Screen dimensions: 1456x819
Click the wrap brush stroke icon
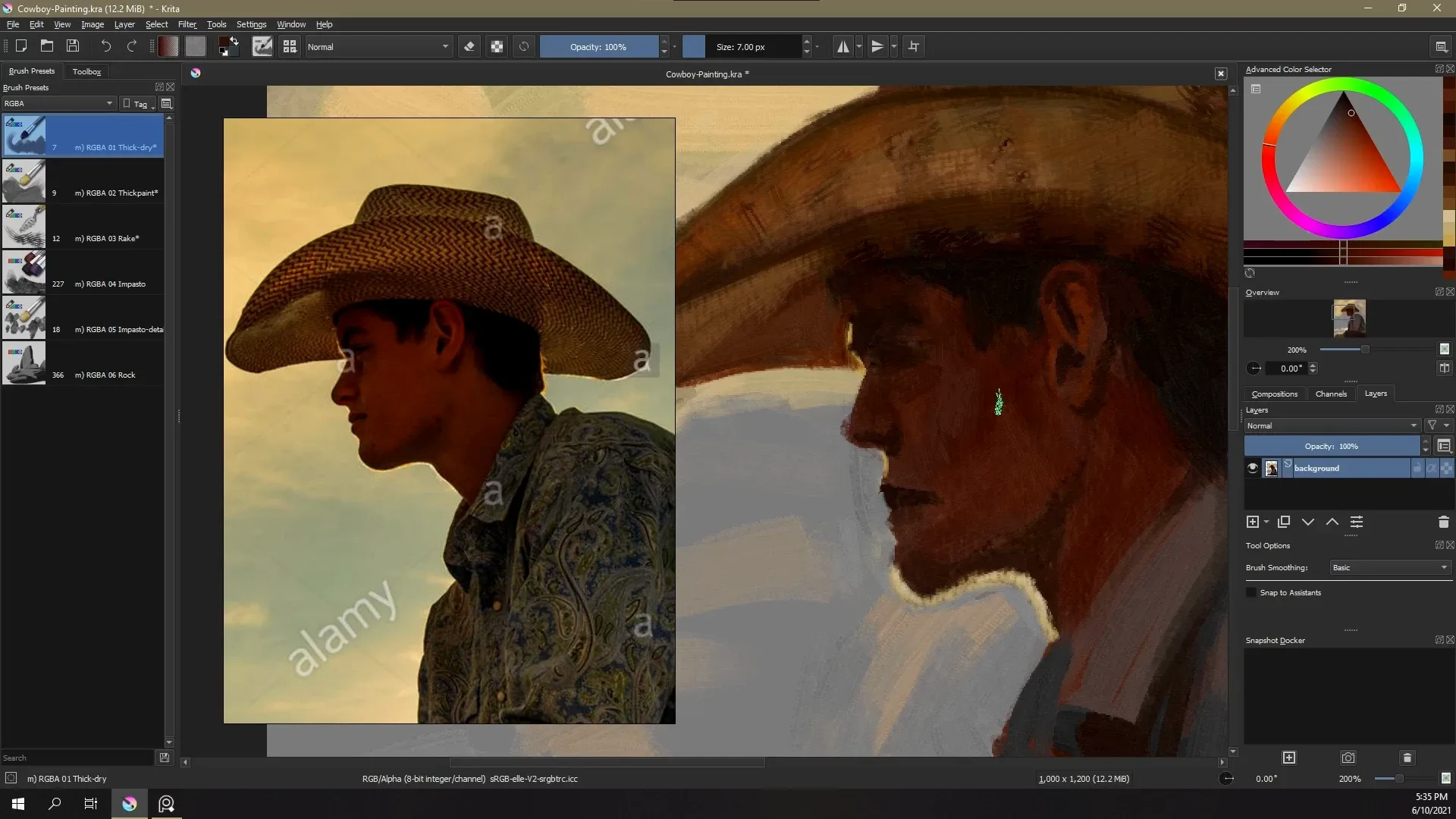coord(912,46)
